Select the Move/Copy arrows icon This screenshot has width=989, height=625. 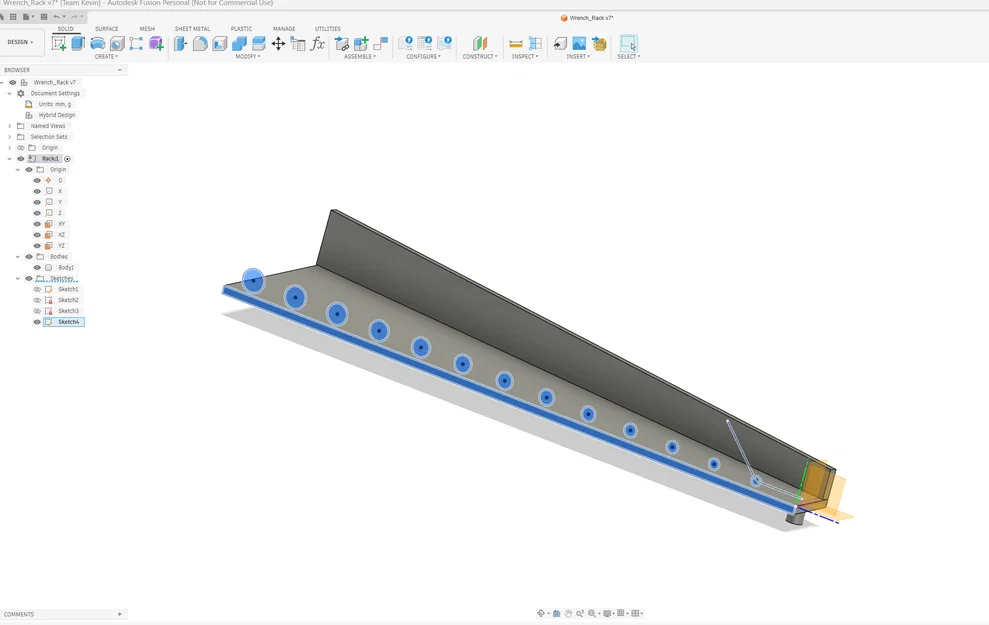coord(278,43)
